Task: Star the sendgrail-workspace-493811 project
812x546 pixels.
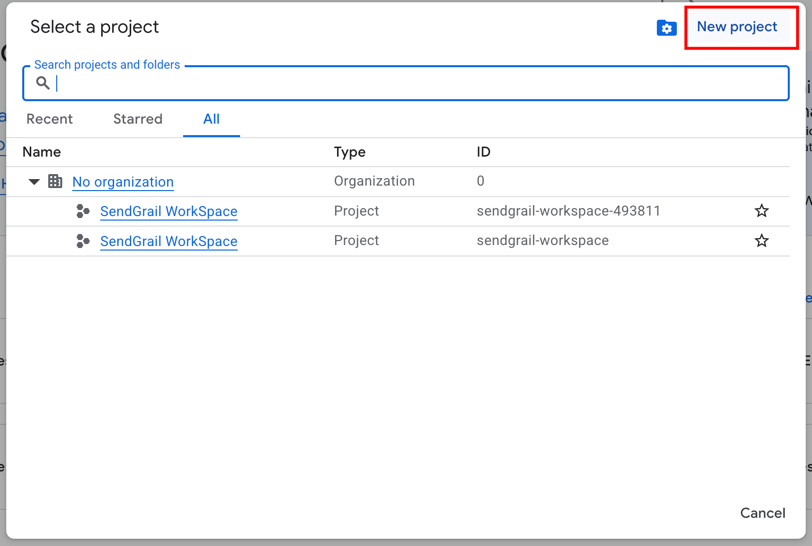Action: tap(761, 211)
